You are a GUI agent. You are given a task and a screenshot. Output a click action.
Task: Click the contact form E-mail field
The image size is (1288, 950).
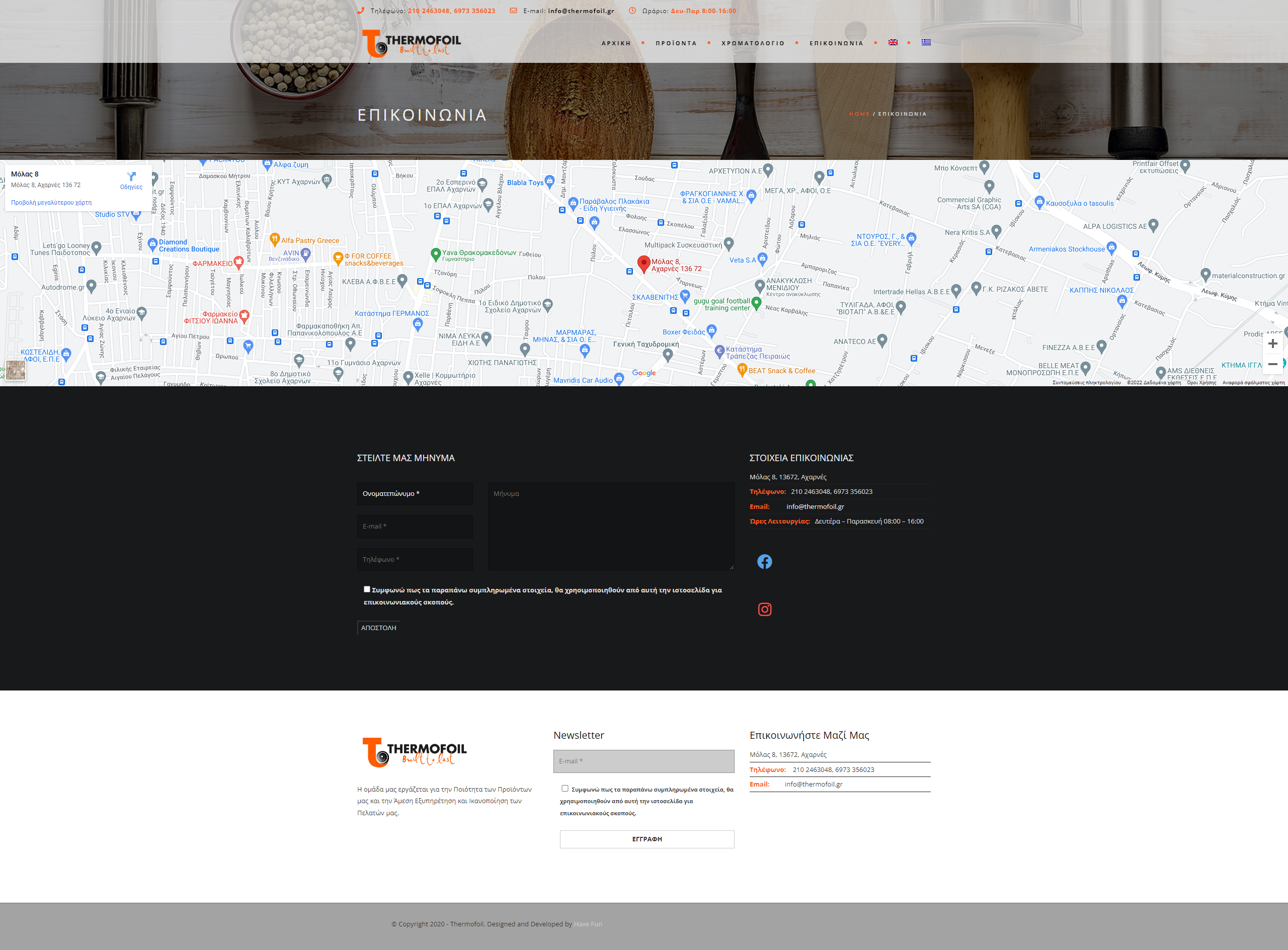pos(415,526)
